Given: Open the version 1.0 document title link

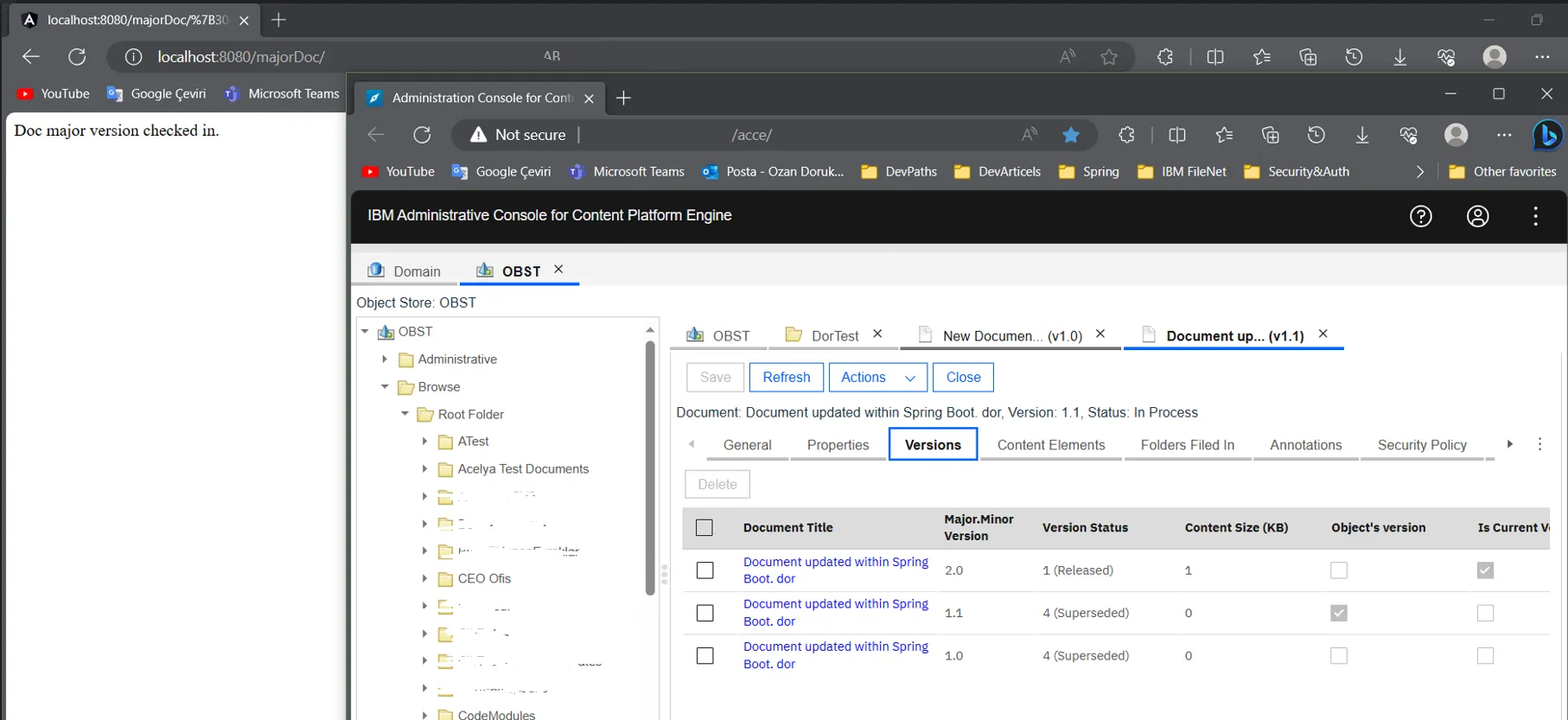Looking at the screenshot, I should click(x=835, y=655).
